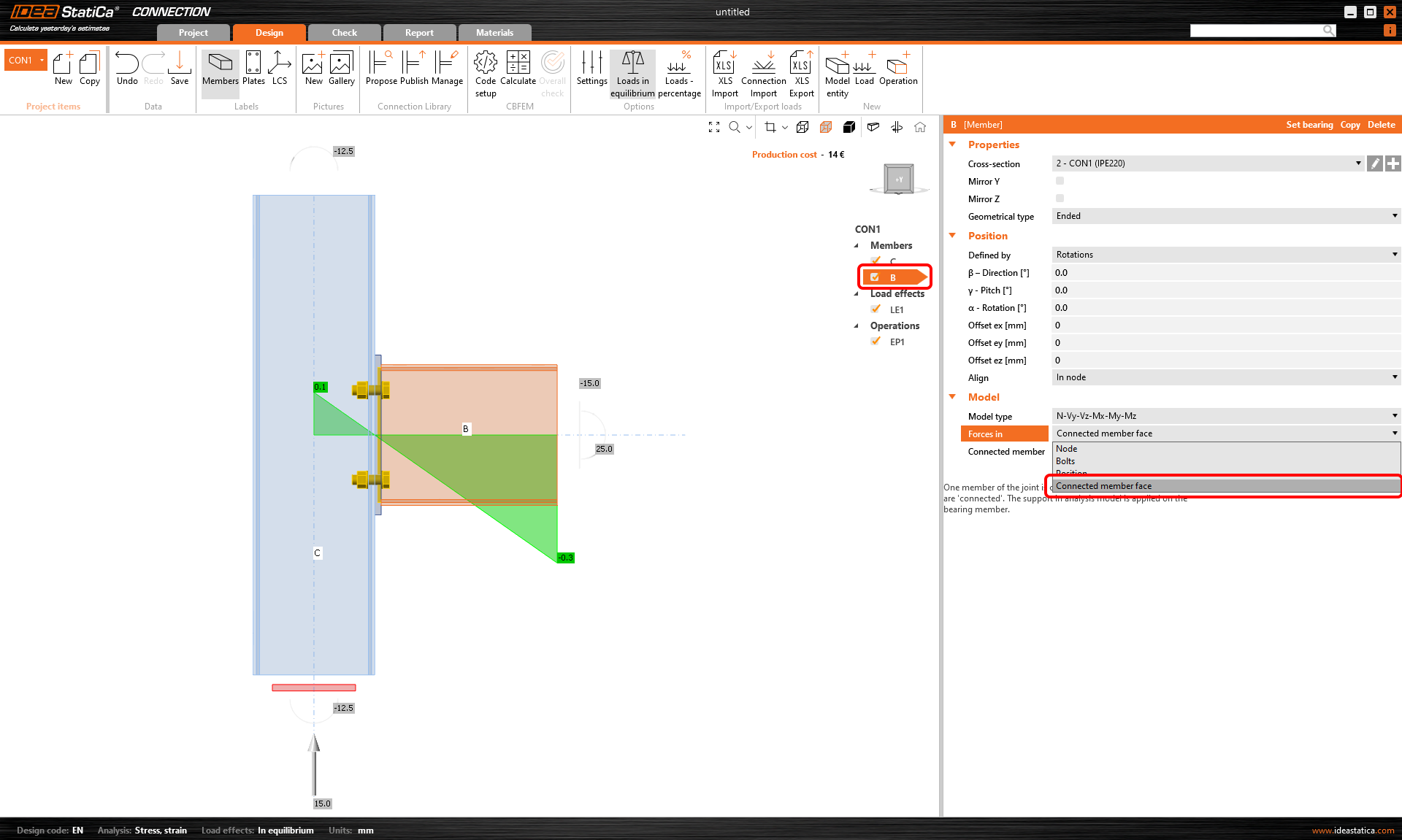The image size is (1402, 840).
Task: Open the Cross-section dropdown
Action: 1358,163
